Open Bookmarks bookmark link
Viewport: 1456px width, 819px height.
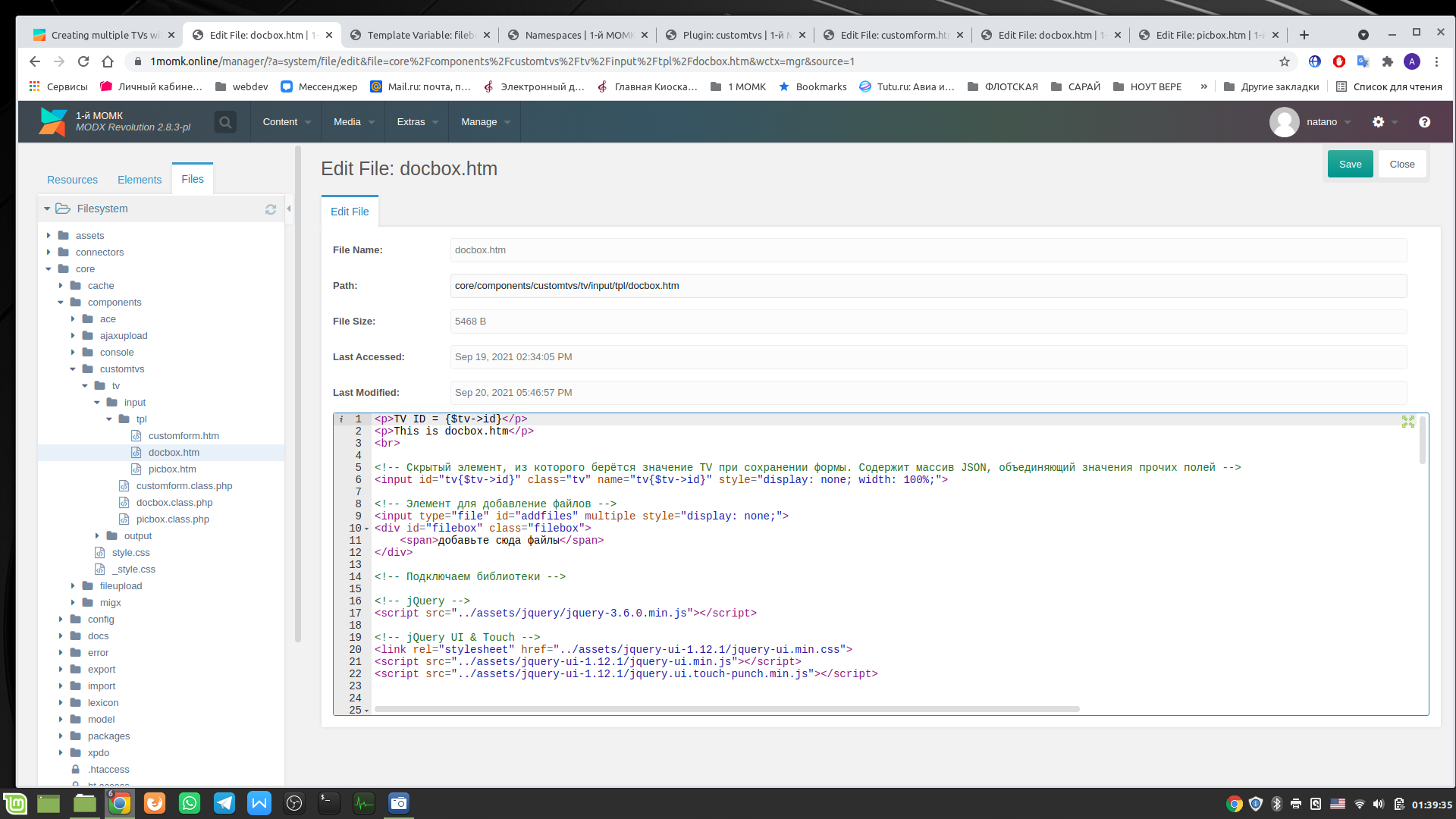pos(812,86)
